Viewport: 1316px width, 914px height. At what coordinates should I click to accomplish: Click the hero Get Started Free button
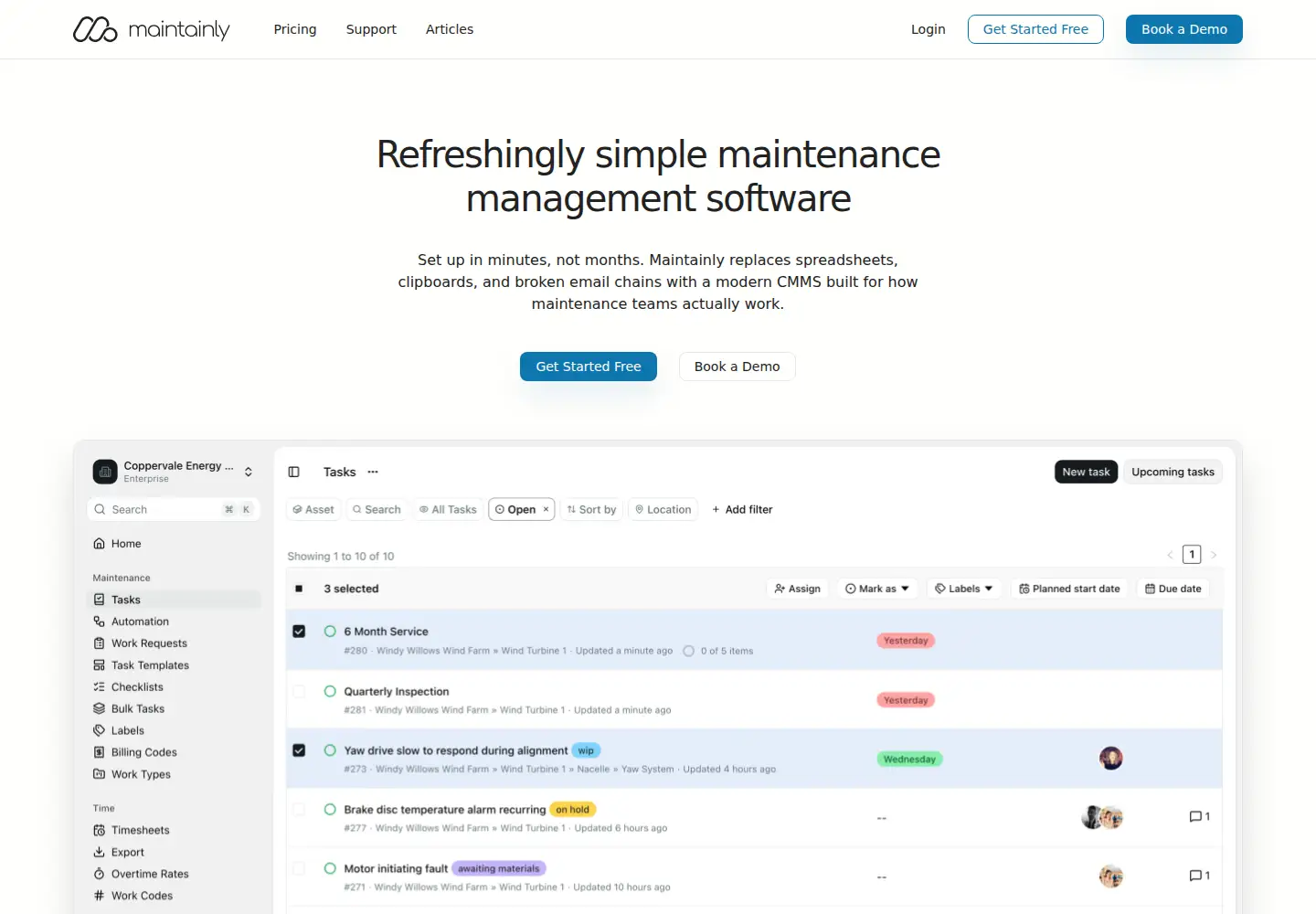[589, 367]
